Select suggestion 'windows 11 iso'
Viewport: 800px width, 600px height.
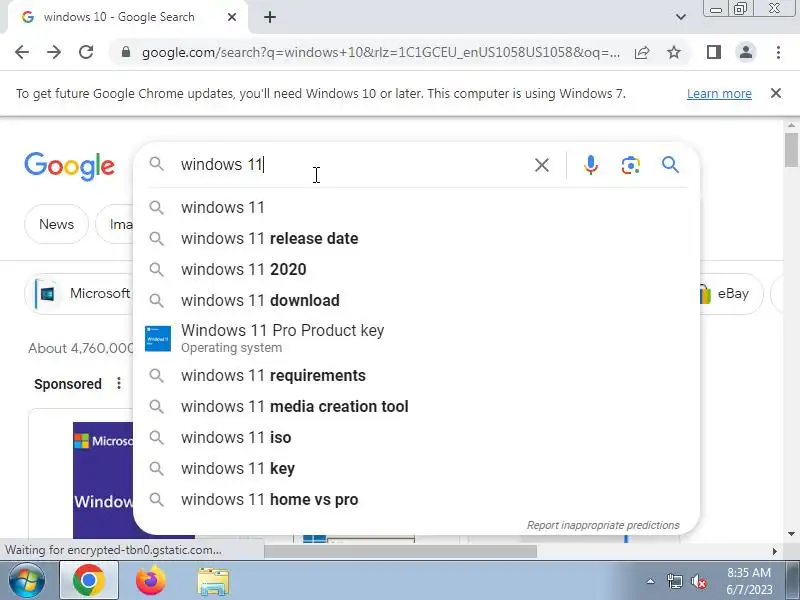[x=416, y=438]
